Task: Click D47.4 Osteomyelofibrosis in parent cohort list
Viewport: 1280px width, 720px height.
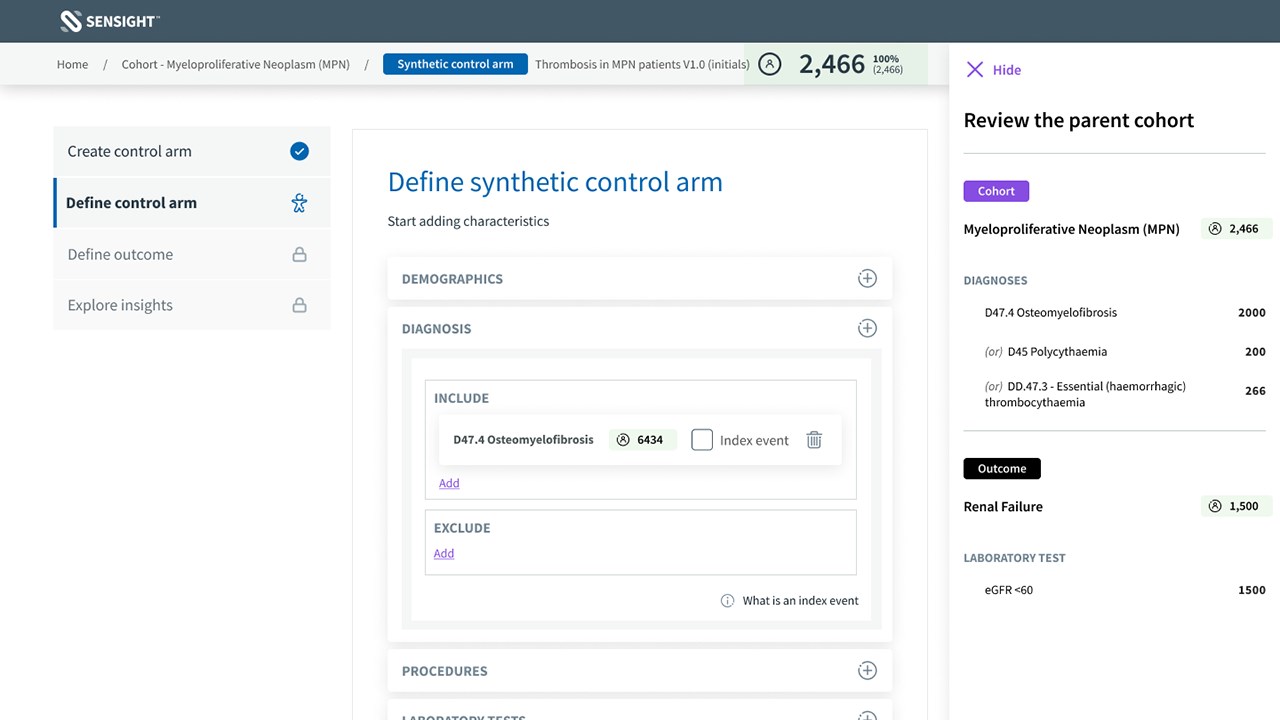Action: point(1051,312)
